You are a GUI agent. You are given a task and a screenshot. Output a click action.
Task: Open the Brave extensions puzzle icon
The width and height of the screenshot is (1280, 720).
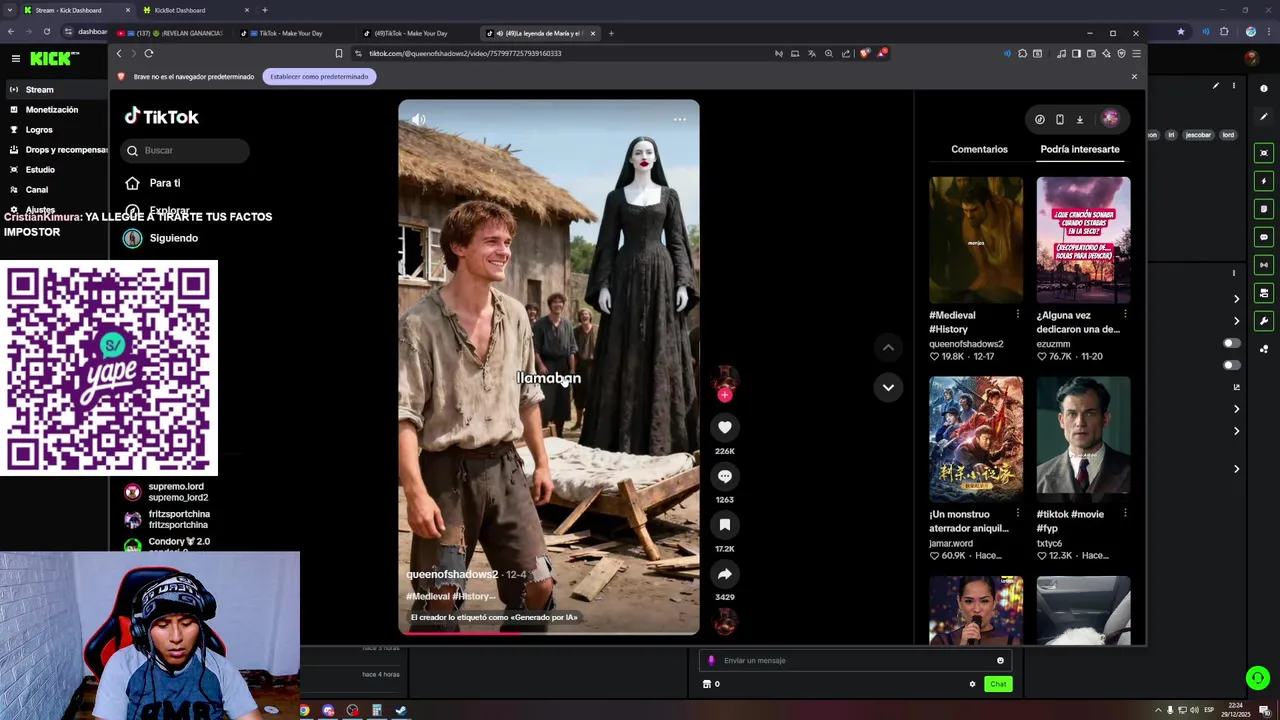pyautogui.click(x=1022, y=53)
